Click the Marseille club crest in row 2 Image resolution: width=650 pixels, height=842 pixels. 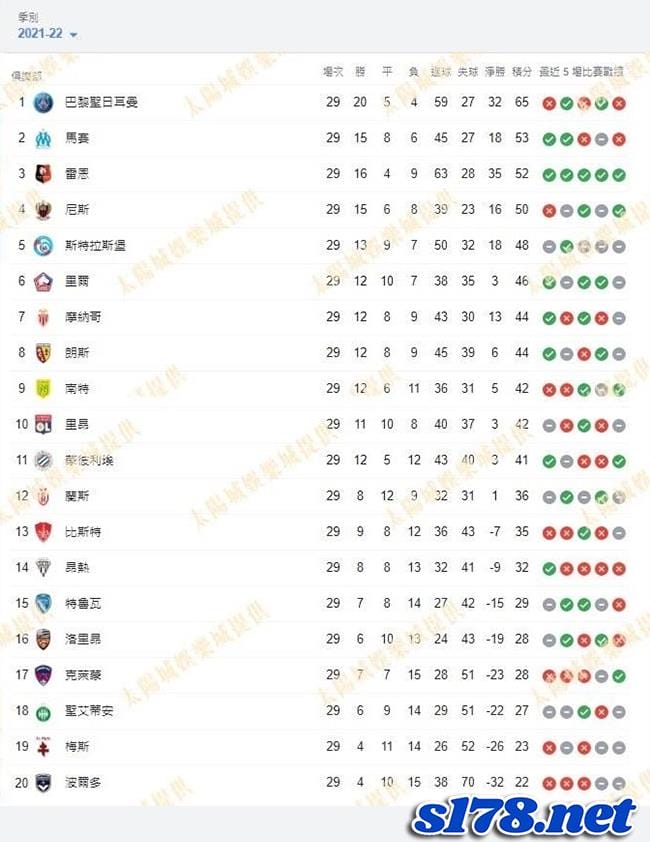(x=43, y=138)
